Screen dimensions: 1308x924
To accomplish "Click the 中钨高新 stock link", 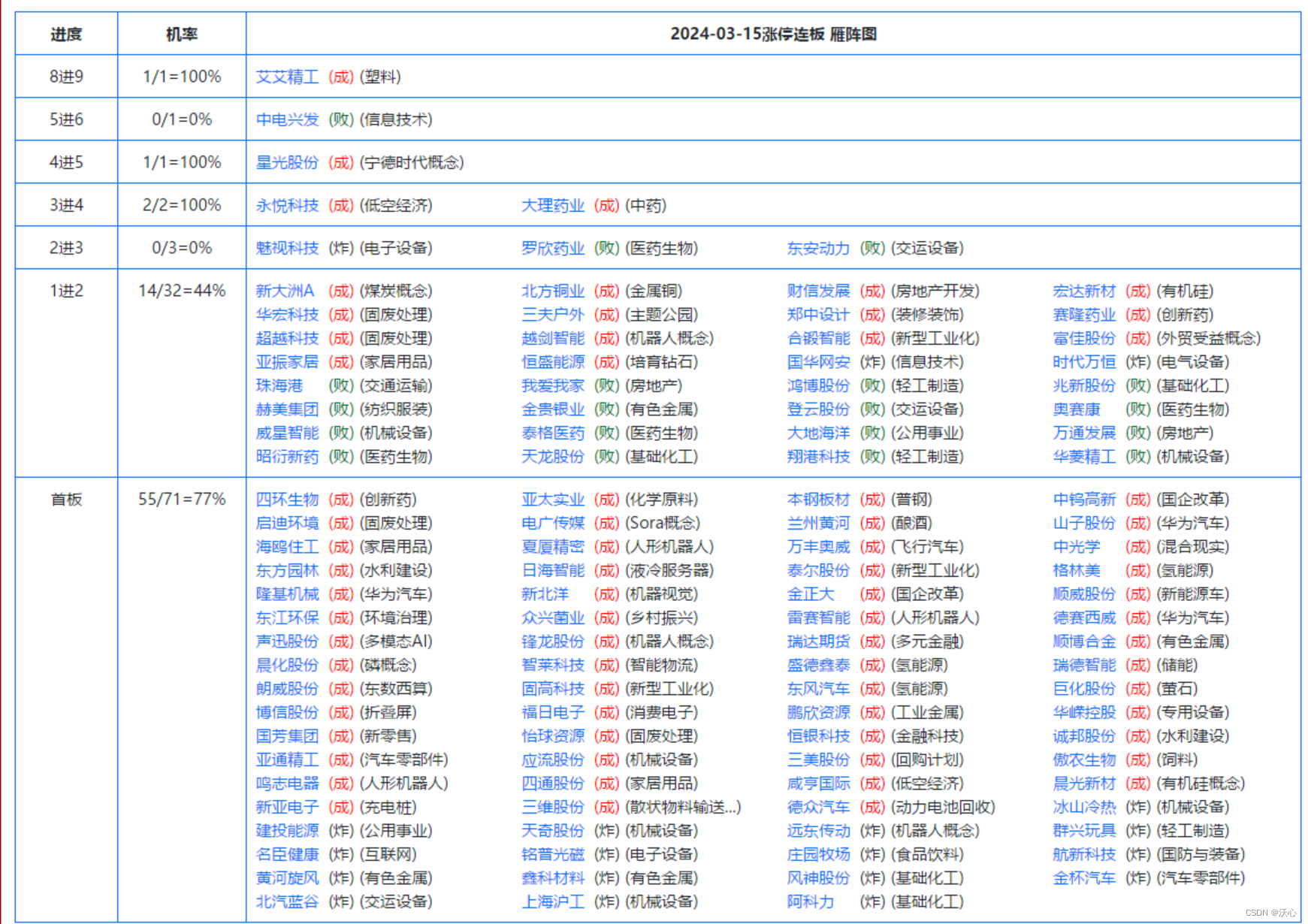I will pyautogui.click(x=1084, y=500).
